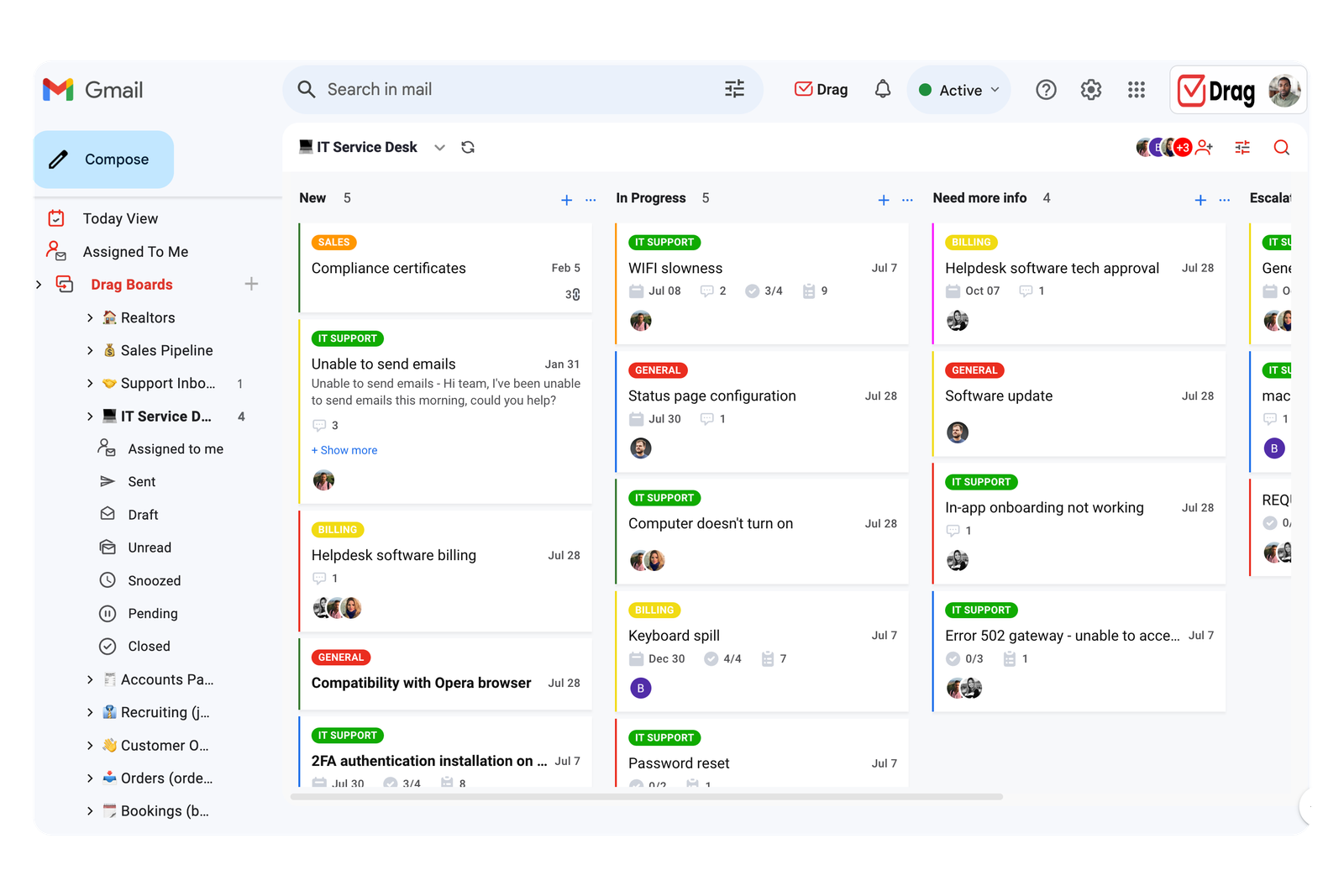This screenshot has height=896, width=1344.
Task: Click the Search in mail field
Action: tap(521, 89)
